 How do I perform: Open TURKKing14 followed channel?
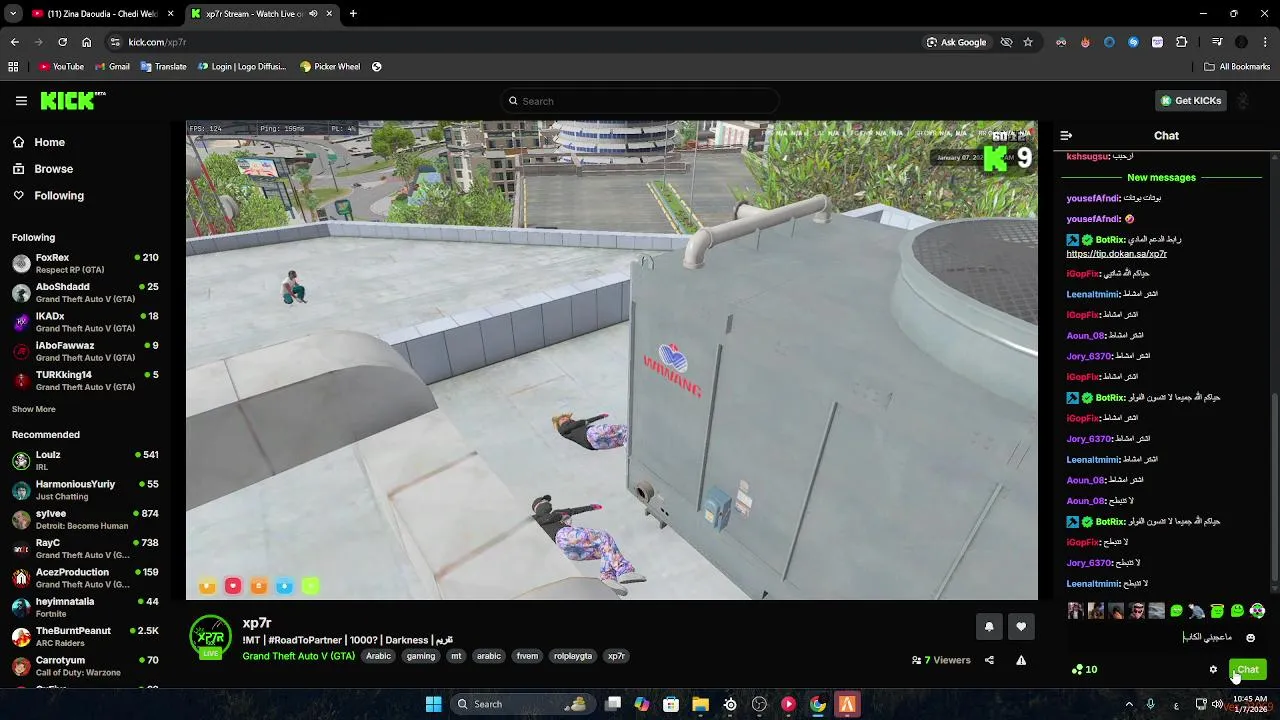[x=85, y=380]
